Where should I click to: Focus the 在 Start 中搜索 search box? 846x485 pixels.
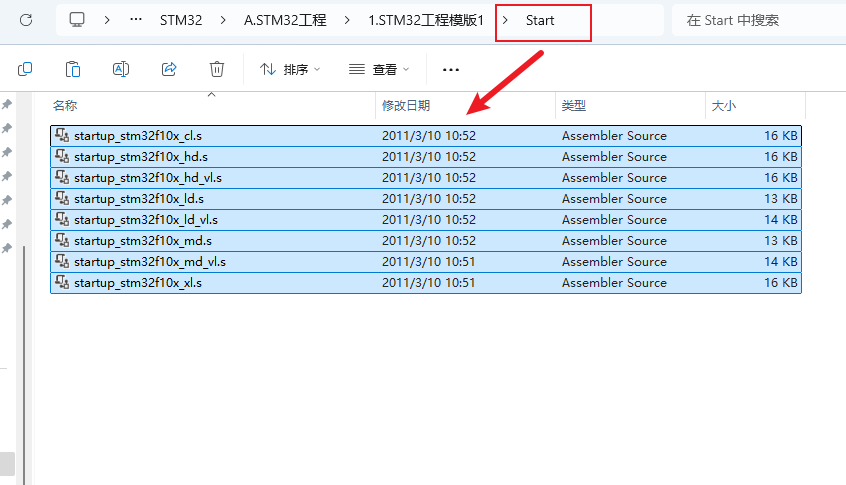pyautogui.click(x=759, y=21)
